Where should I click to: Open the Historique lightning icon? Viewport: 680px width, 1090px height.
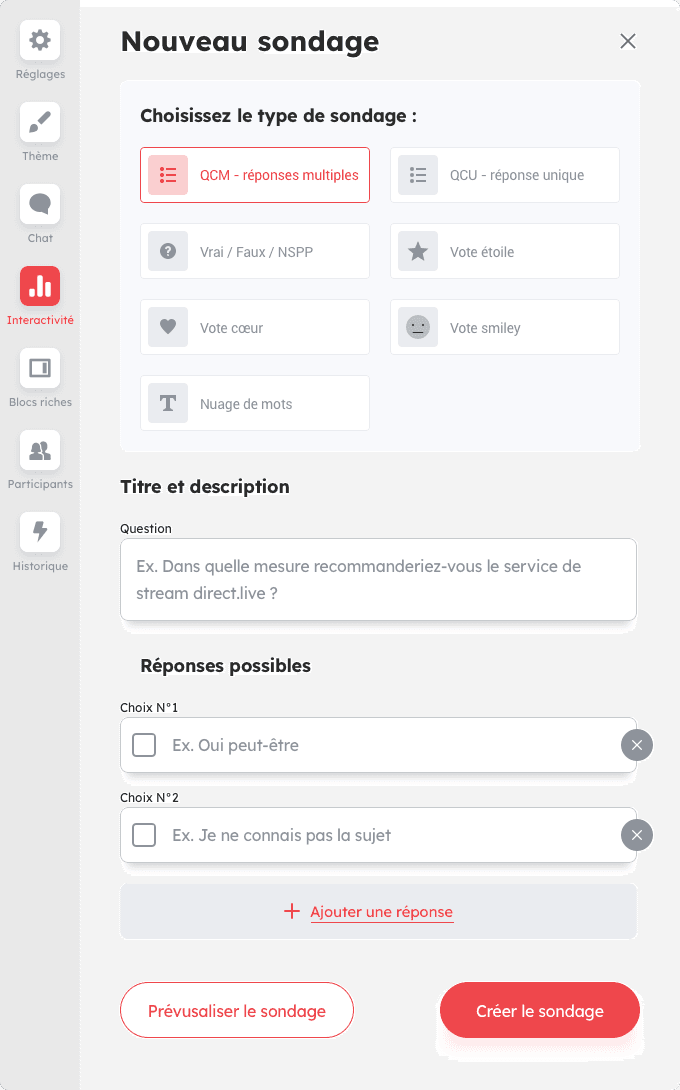tap(40, 533)
